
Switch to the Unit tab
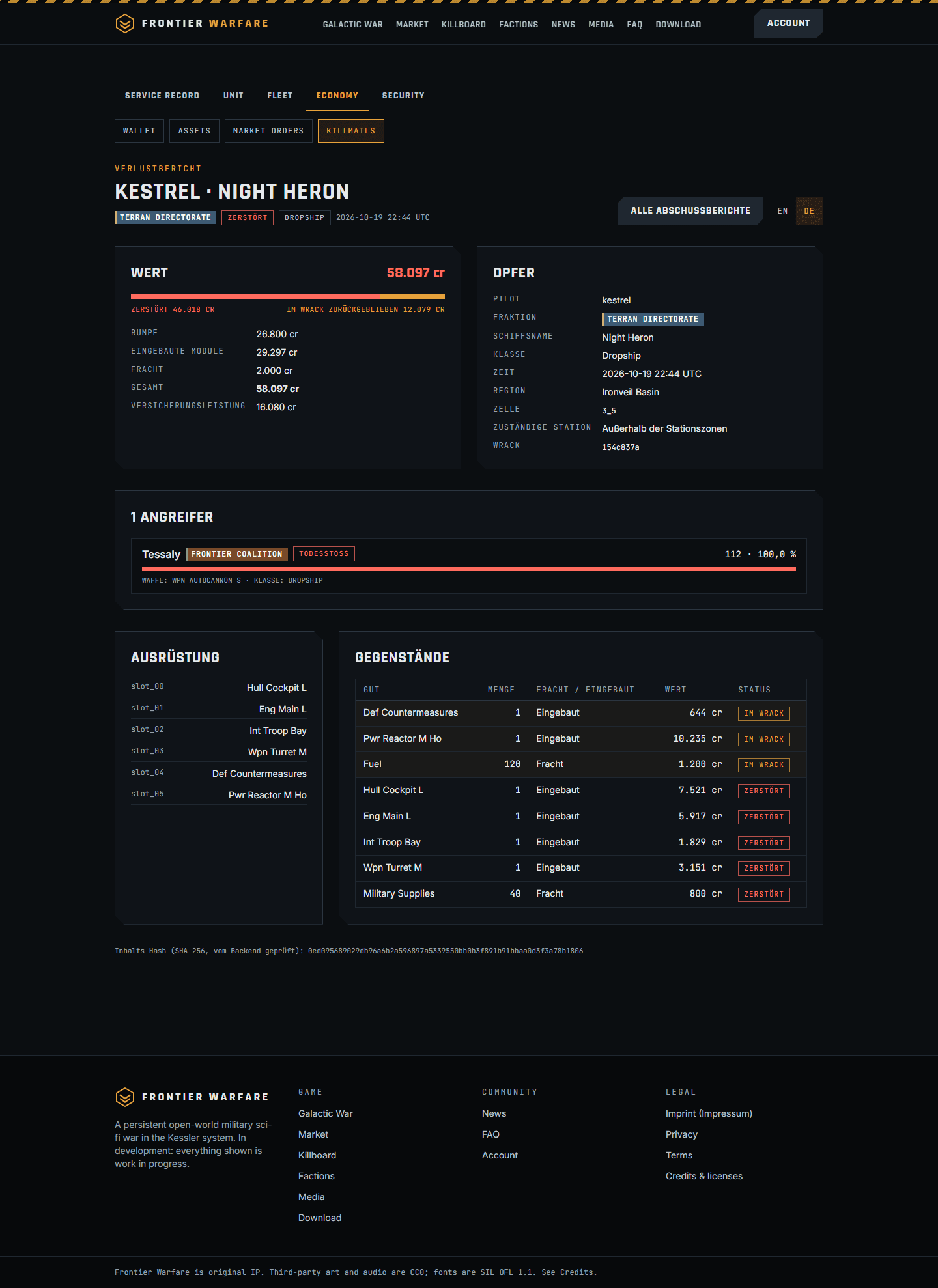coord(233,96)
